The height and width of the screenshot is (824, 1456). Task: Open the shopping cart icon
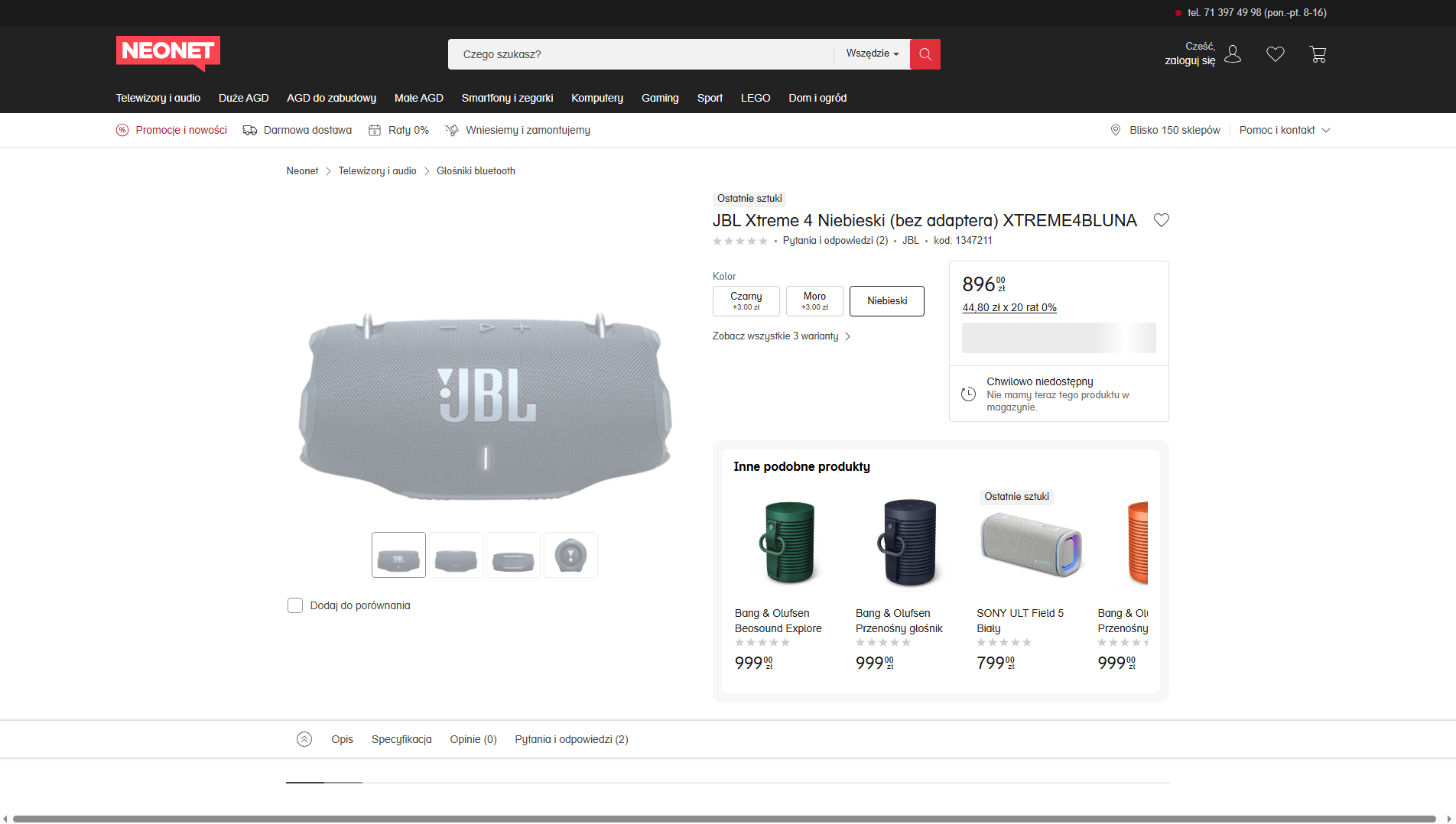(1318, 54)
